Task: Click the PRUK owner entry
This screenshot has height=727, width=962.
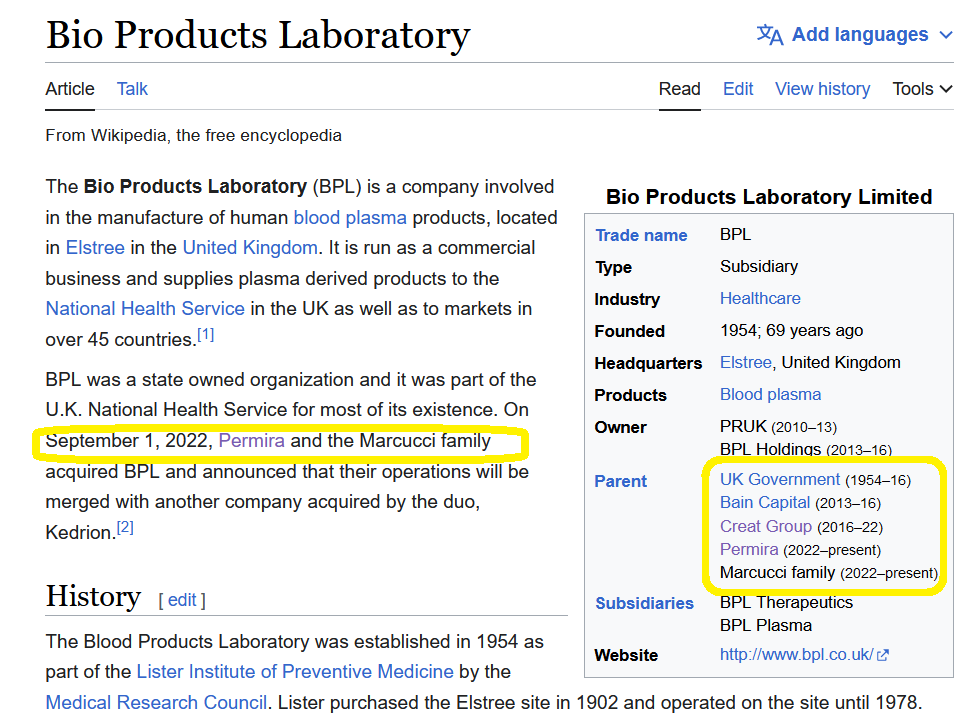Action: (x=778, y=426)
